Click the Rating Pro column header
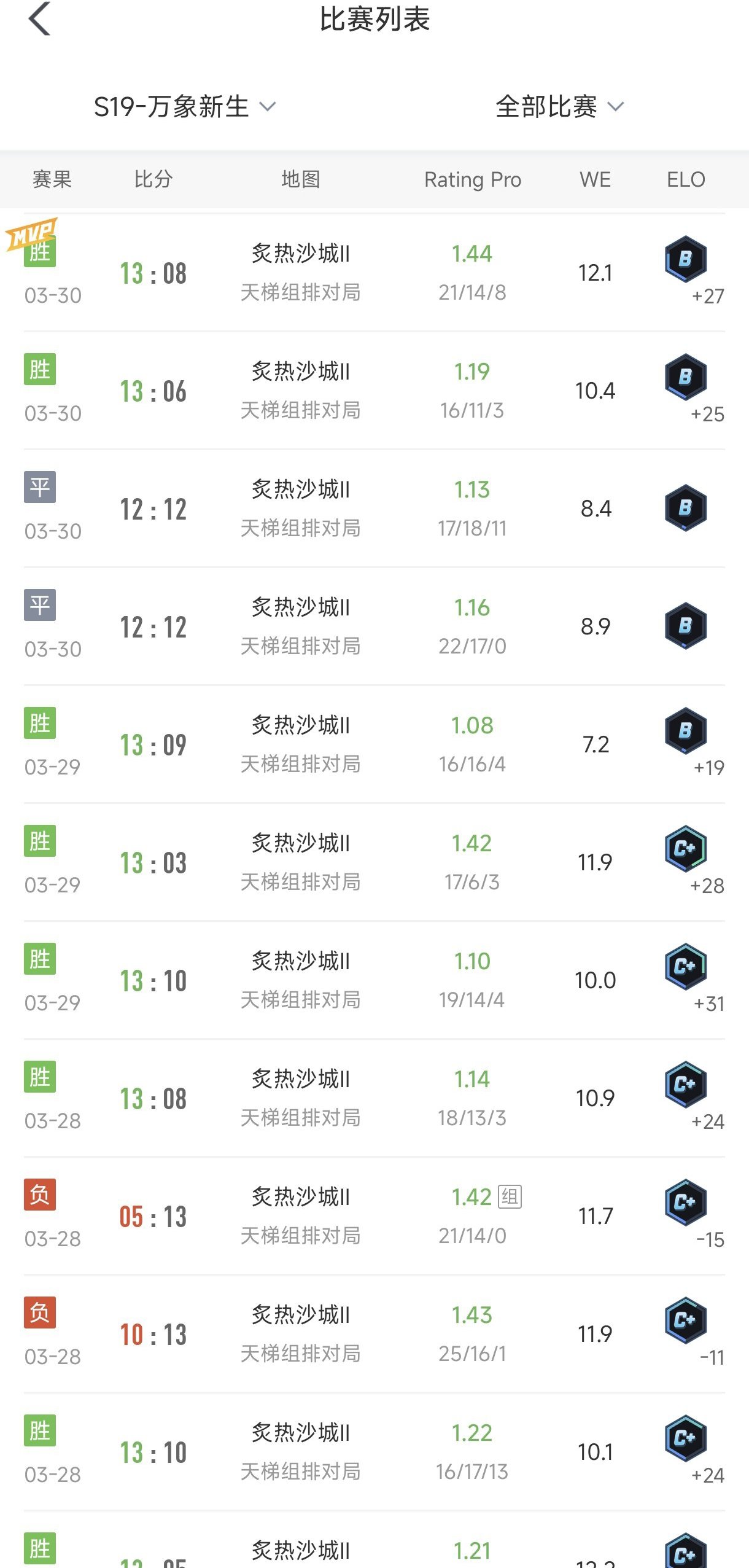 coord(472,179)
